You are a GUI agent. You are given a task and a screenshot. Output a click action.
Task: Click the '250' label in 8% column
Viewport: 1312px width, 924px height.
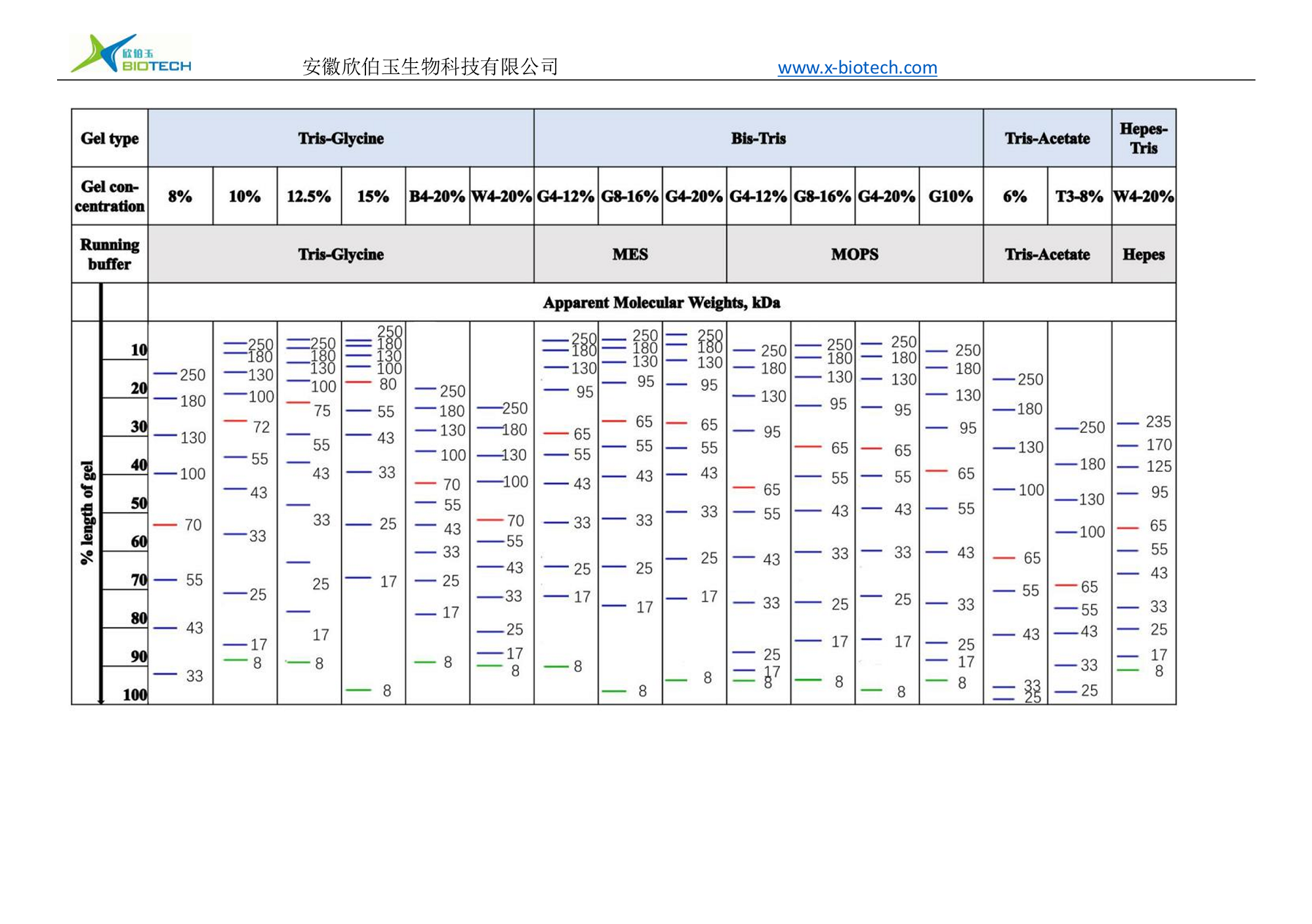[x=192, y=375]
